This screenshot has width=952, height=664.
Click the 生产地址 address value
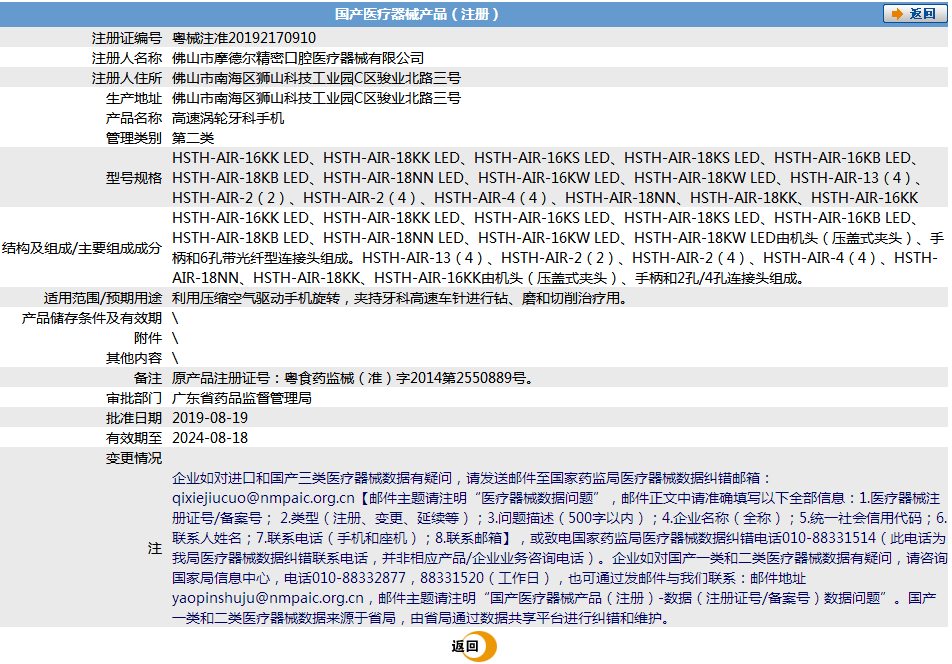316,98
